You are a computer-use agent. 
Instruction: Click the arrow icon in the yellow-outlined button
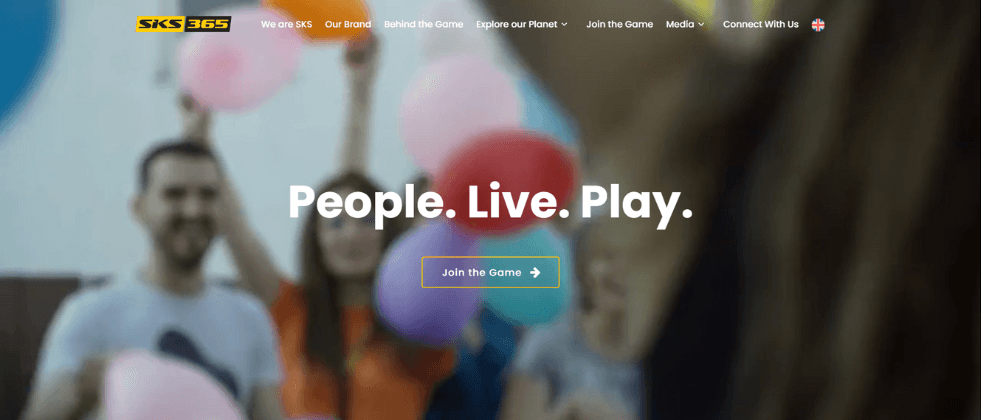coord(535,272)
